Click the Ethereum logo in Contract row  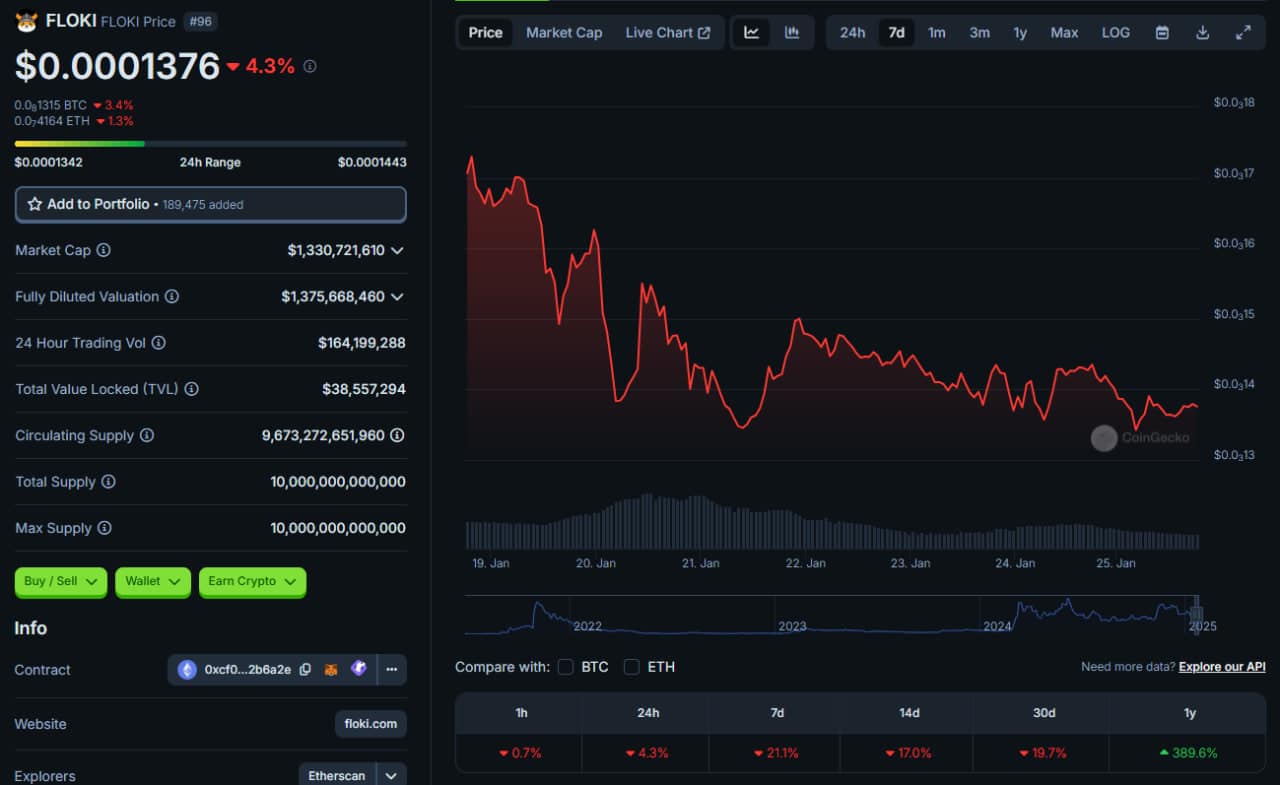187,670
